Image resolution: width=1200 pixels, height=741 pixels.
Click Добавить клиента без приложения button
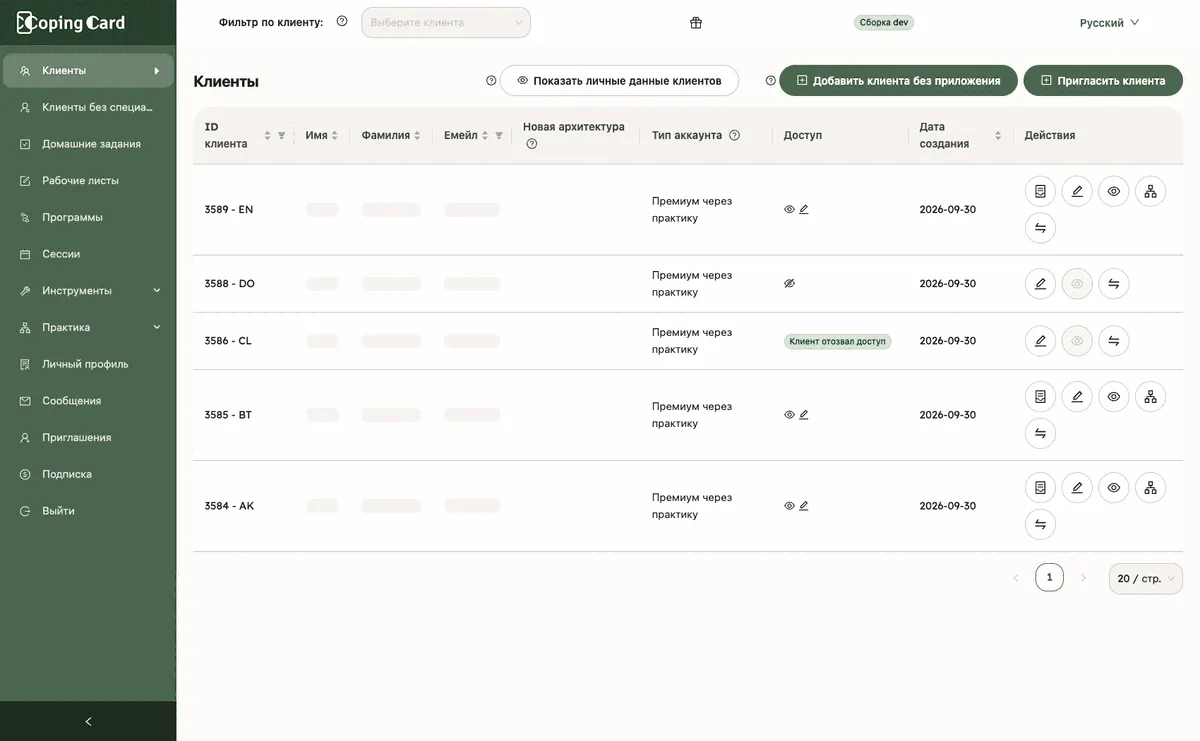click(898, 81)
